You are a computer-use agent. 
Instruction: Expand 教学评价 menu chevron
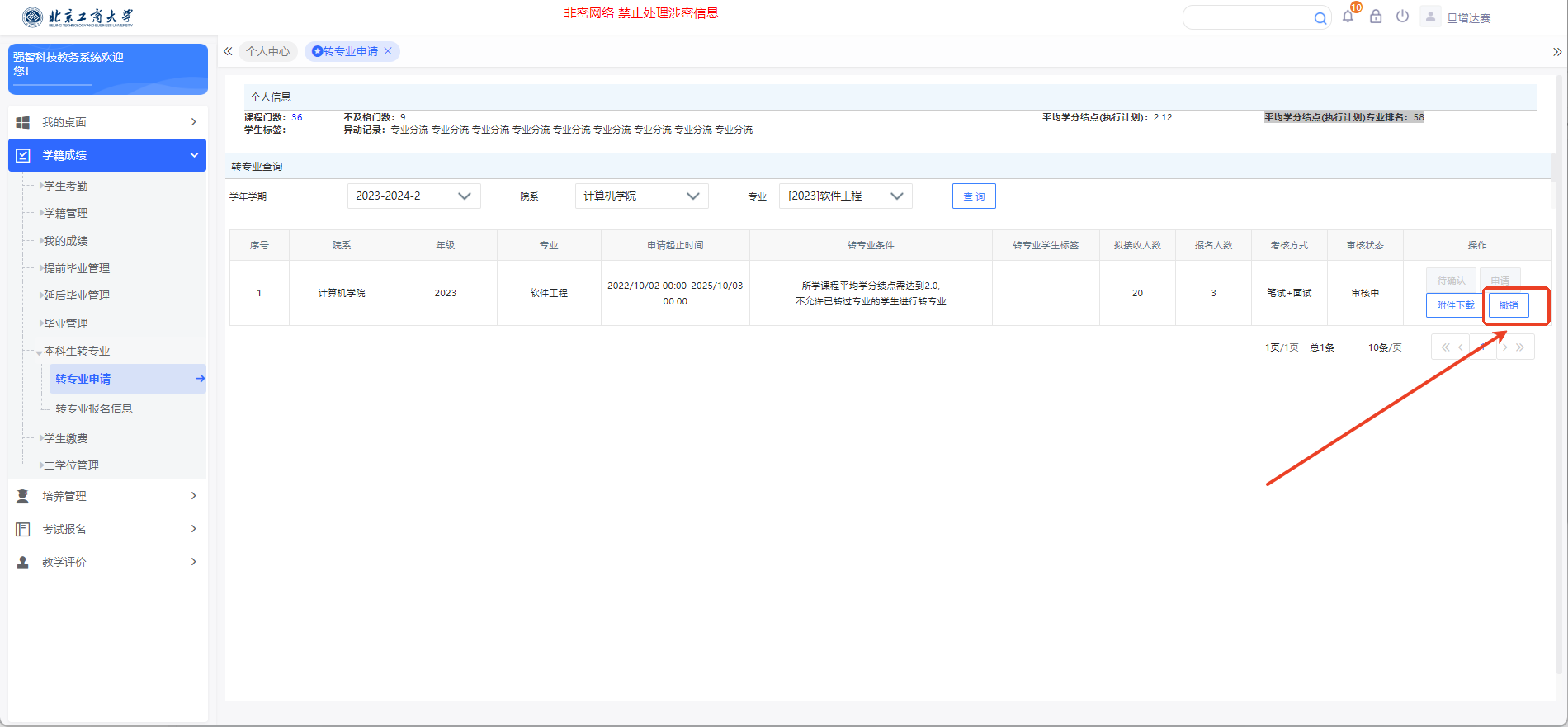click(194, 562)
